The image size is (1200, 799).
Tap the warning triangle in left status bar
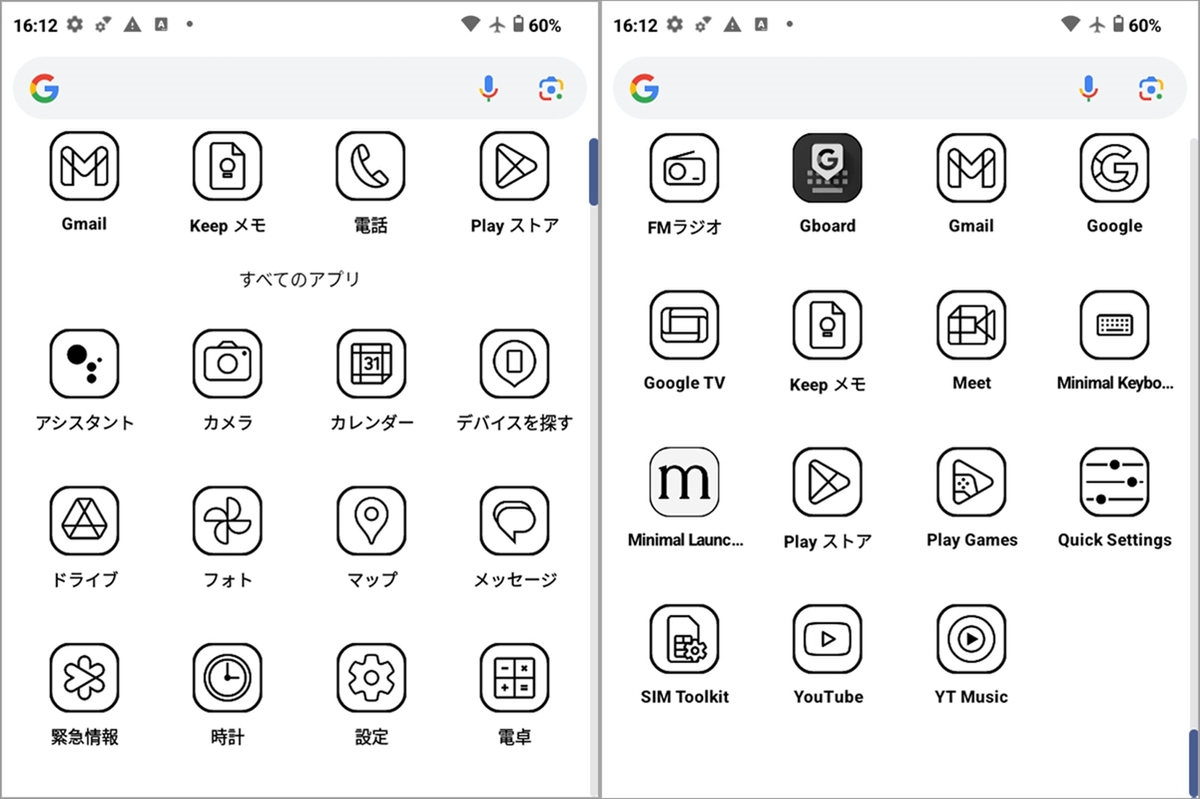point(132,25)
